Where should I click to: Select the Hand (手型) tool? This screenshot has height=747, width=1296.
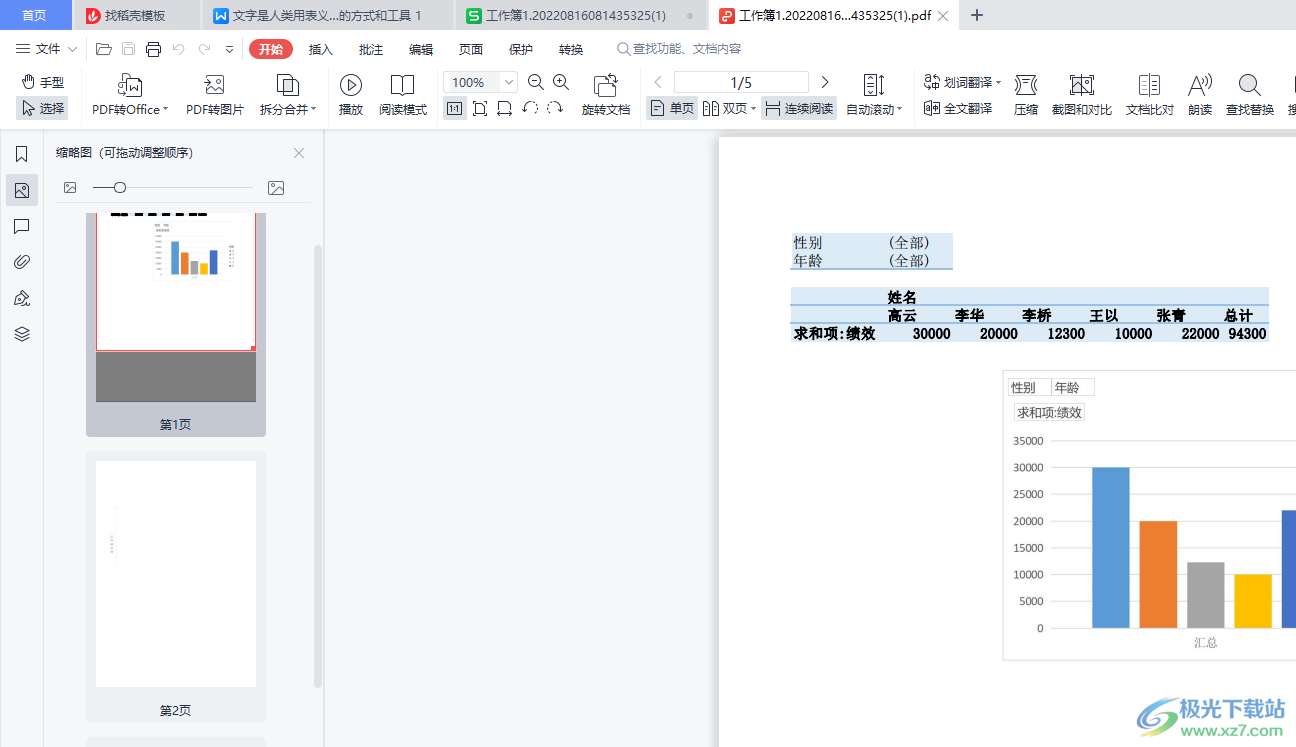pos(42,82)
